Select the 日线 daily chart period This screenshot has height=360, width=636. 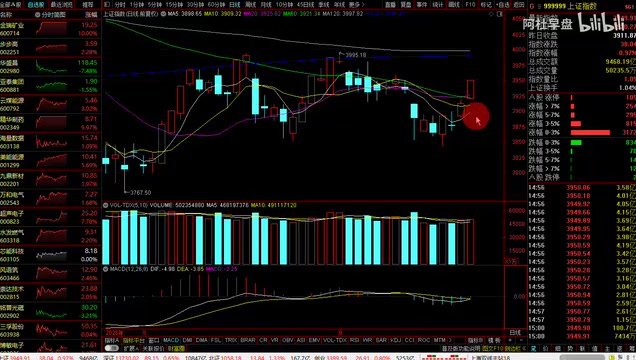tap(235, 4)
